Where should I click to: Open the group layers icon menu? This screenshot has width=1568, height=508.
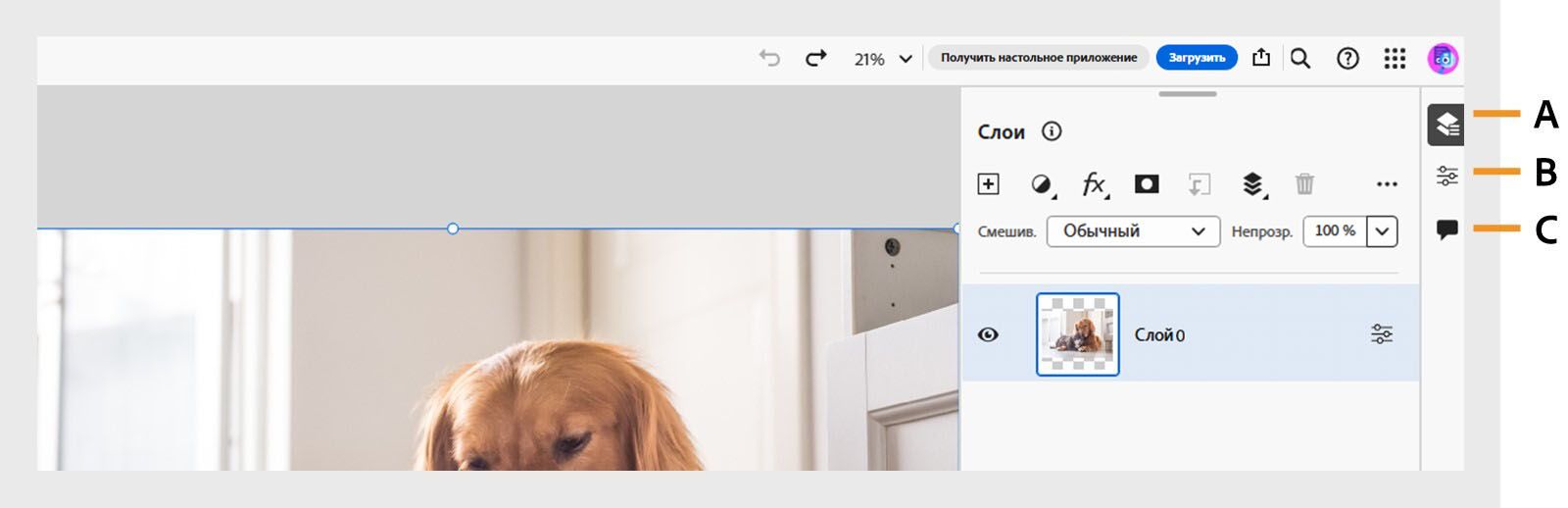(x=1252, y=184)
